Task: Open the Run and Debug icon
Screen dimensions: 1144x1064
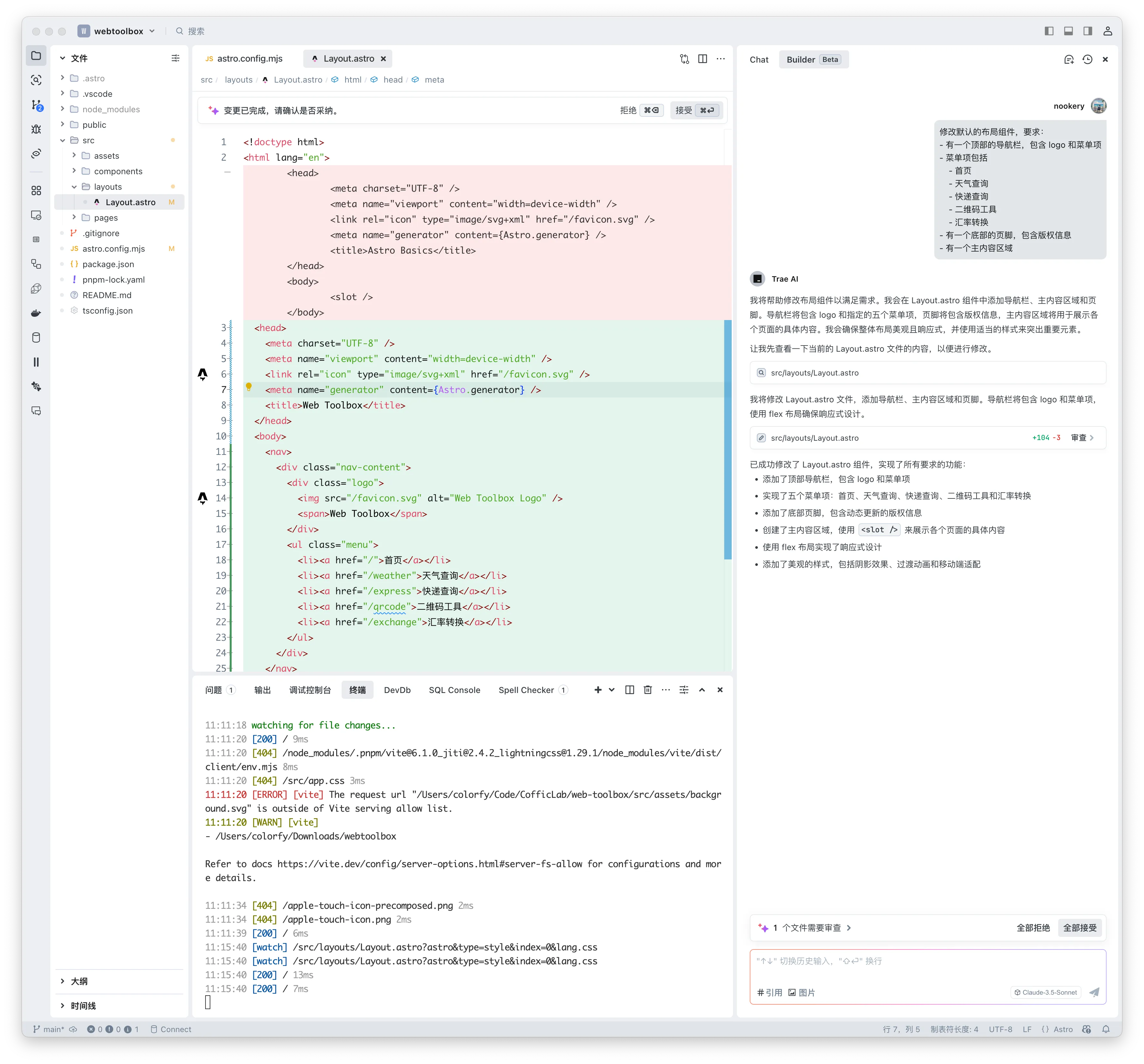Action: click(36, 129)
